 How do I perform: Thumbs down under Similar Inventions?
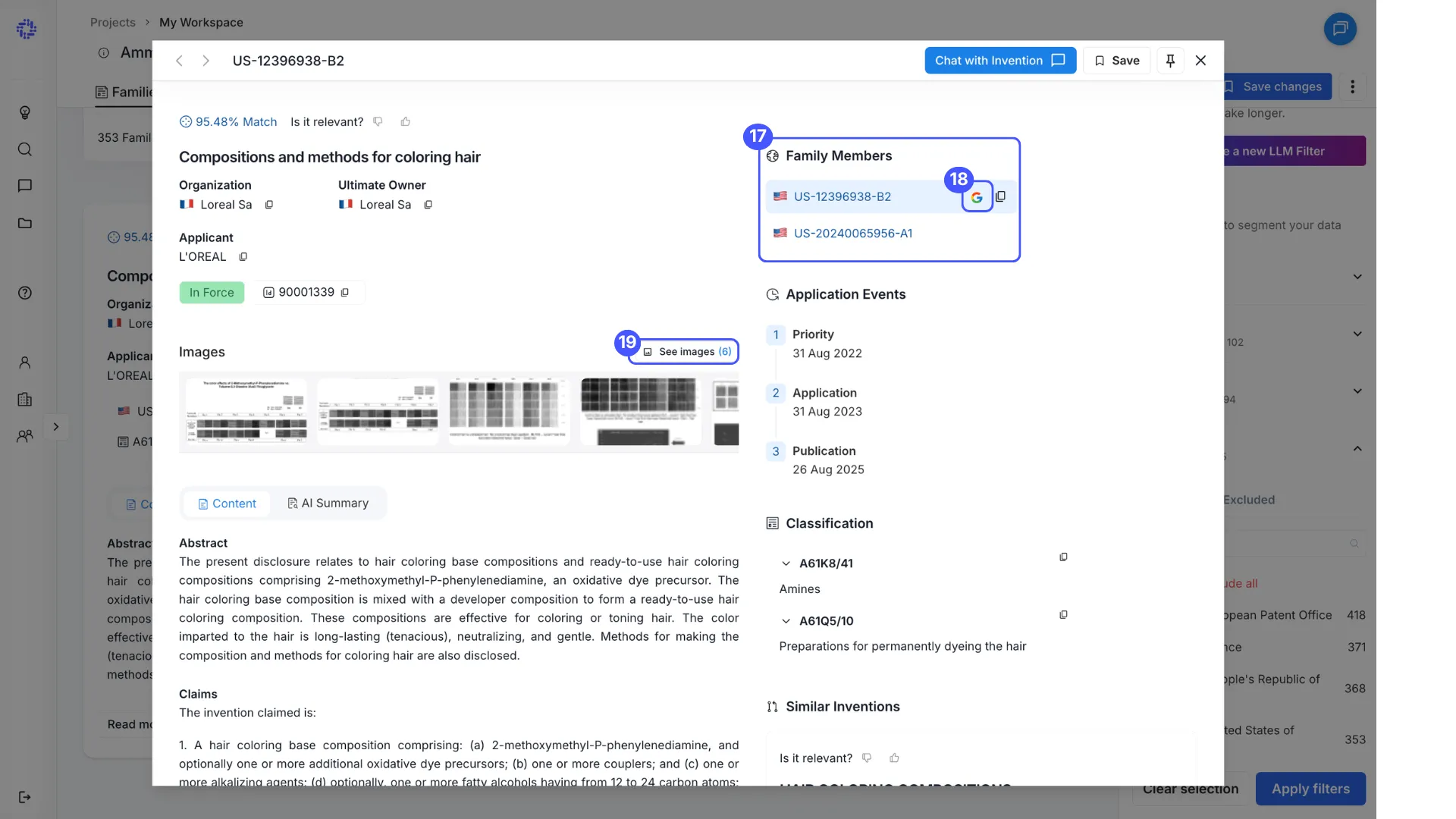pos(867,758)
